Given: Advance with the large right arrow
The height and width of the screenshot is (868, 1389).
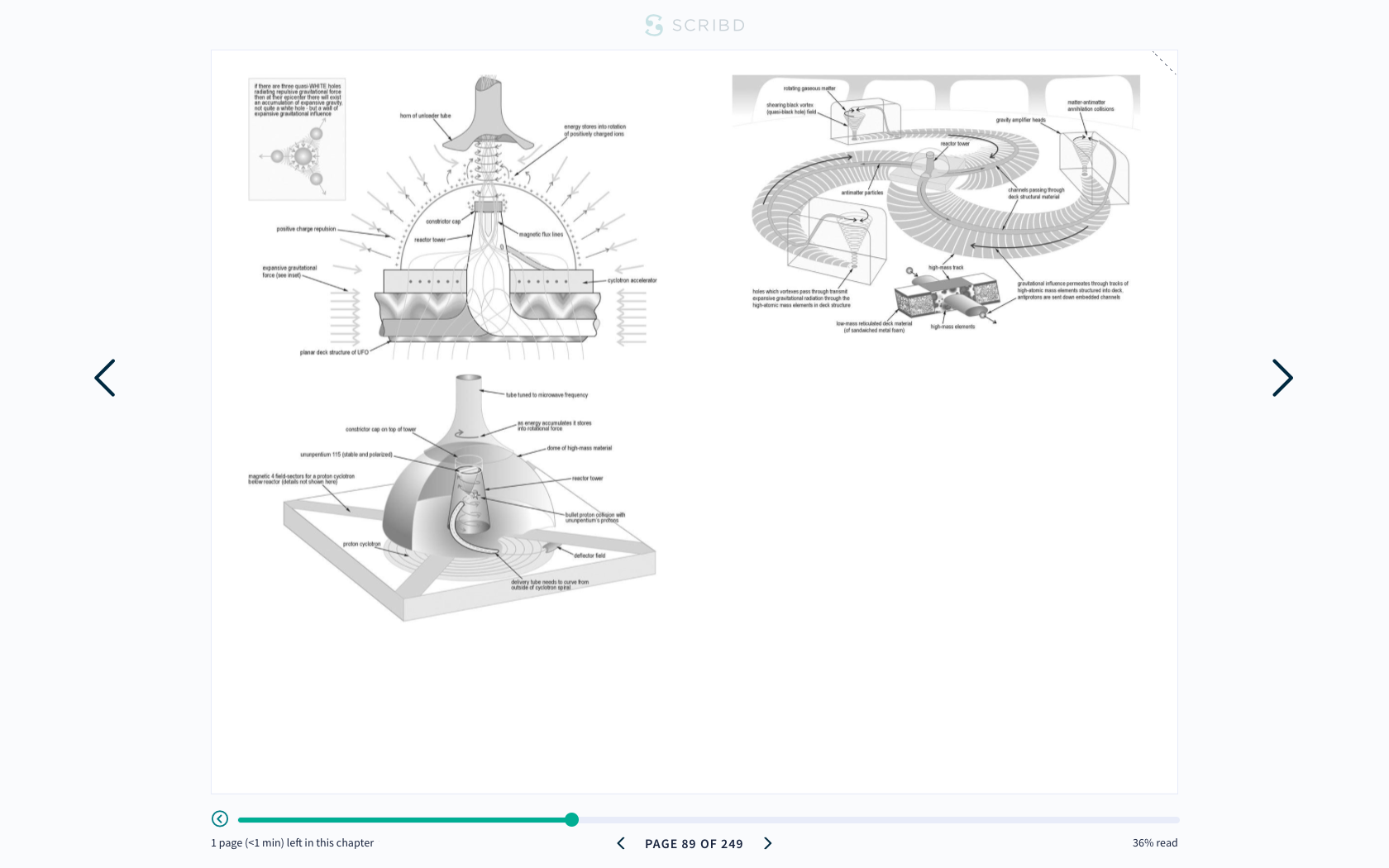Looking at the screenshot, I should point(1282,378).
